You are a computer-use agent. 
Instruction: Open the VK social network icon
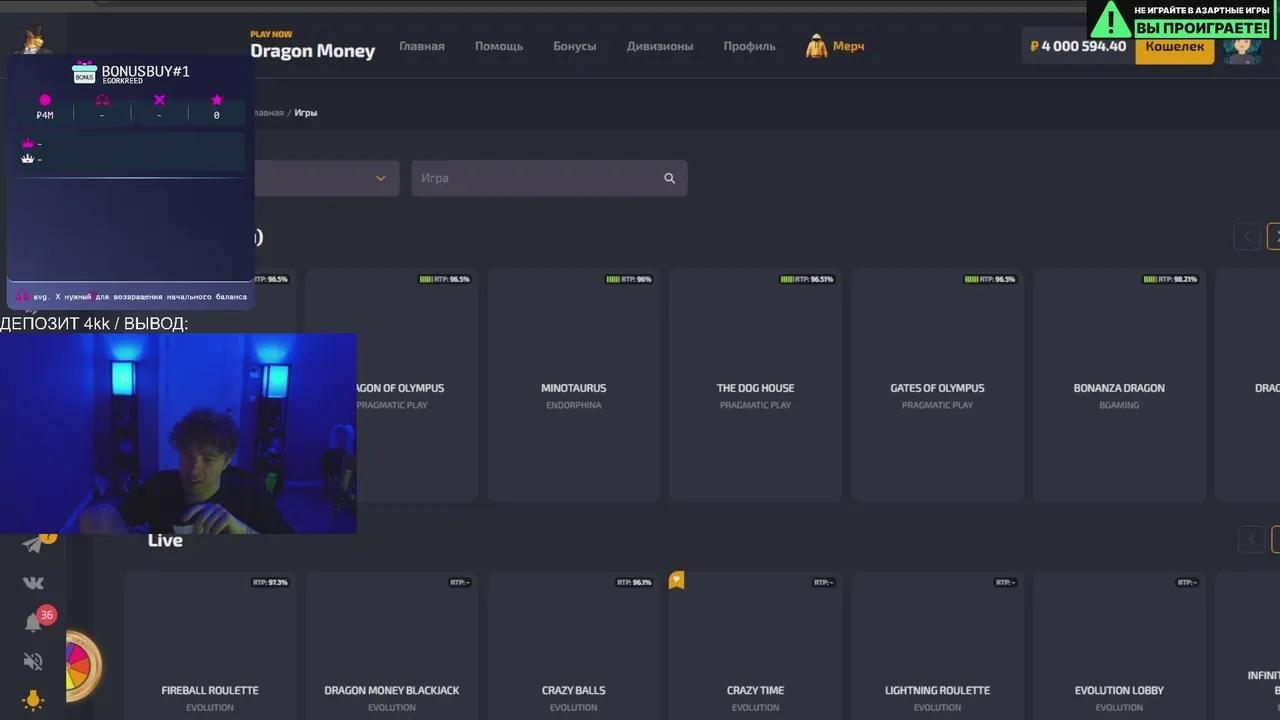[33, 583]
